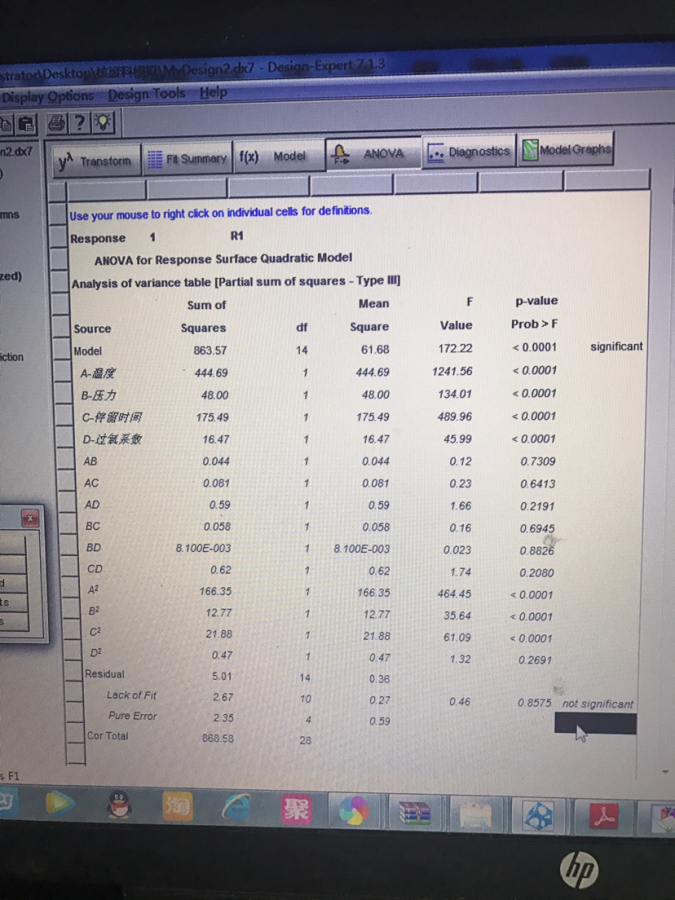The width and height of the screenshot is (675, 900).
Task: Open the Diagnostics tab
Action: pyautogui.click(x=469, y=152)
